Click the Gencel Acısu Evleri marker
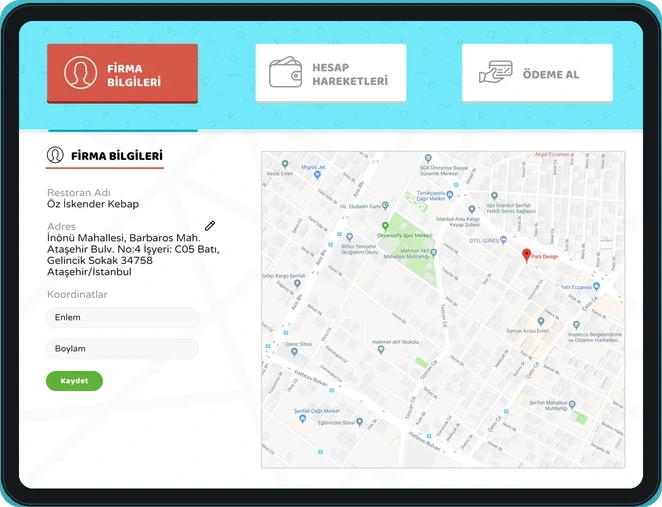662x507 pixels. pos(540,322)
